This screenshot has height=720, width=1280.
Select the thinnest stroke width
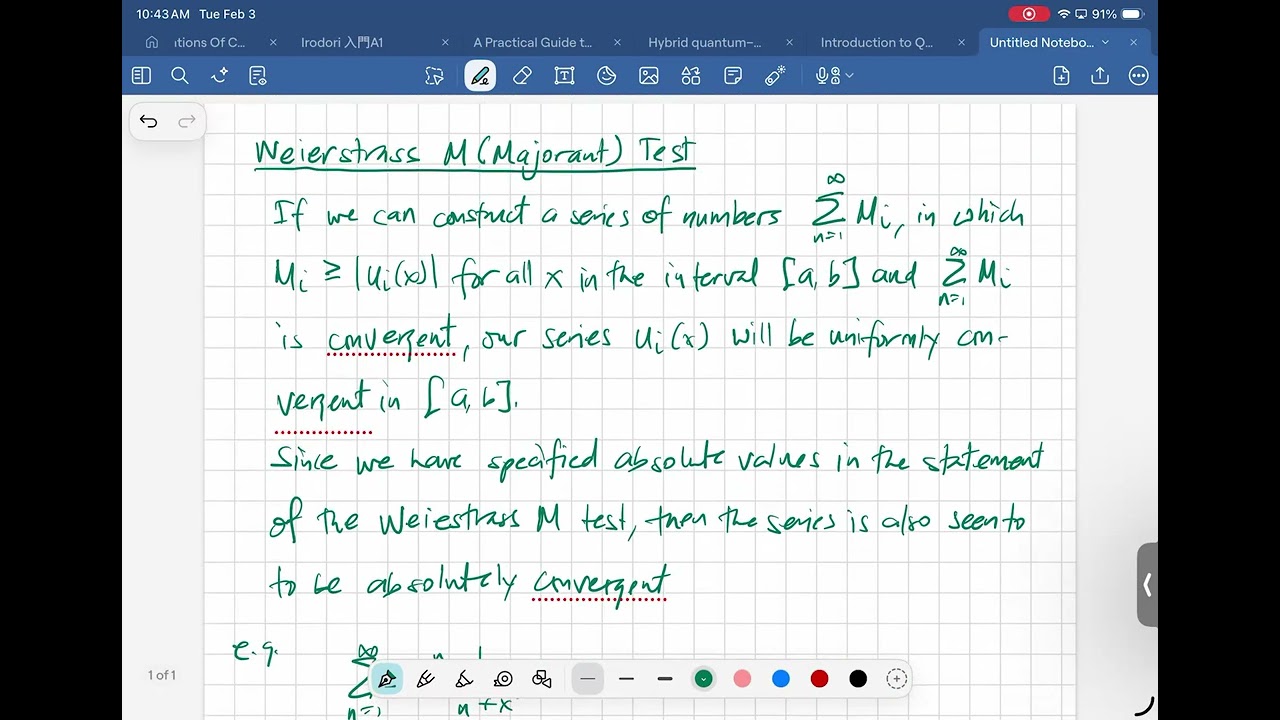tap(588, 680)
